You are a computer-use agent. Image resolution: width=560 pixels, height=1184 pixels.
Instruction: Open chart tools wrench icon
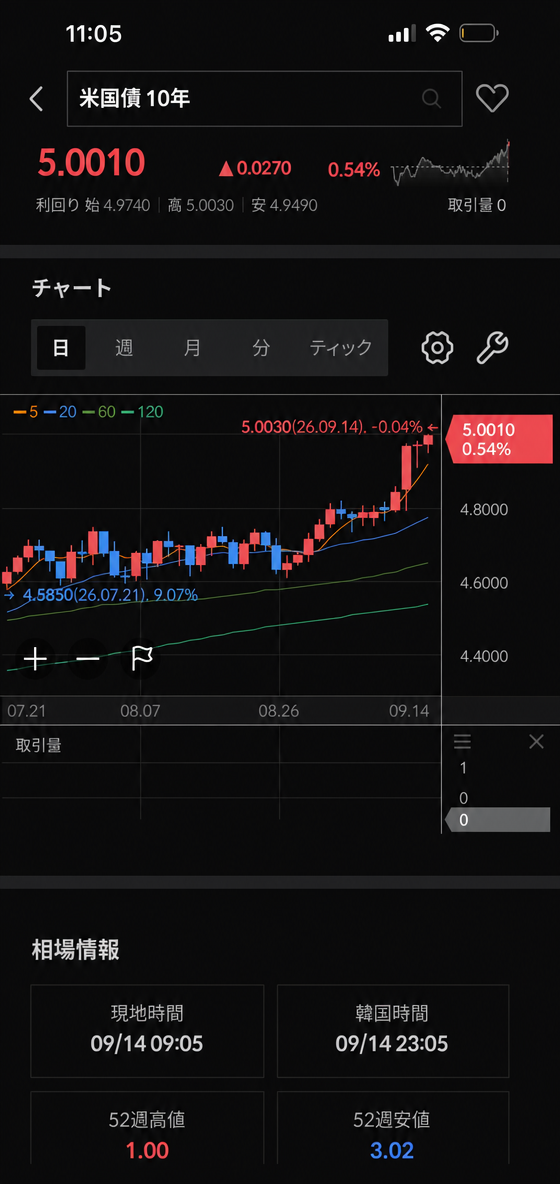click(x=493, y=347)
